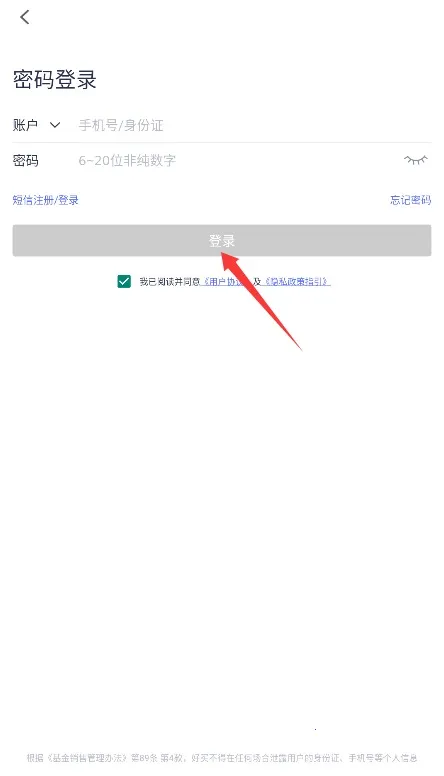Expand the chevron next to 账户
The width and height of the screenshot is (444, 776).
click(x=55, y=125)
